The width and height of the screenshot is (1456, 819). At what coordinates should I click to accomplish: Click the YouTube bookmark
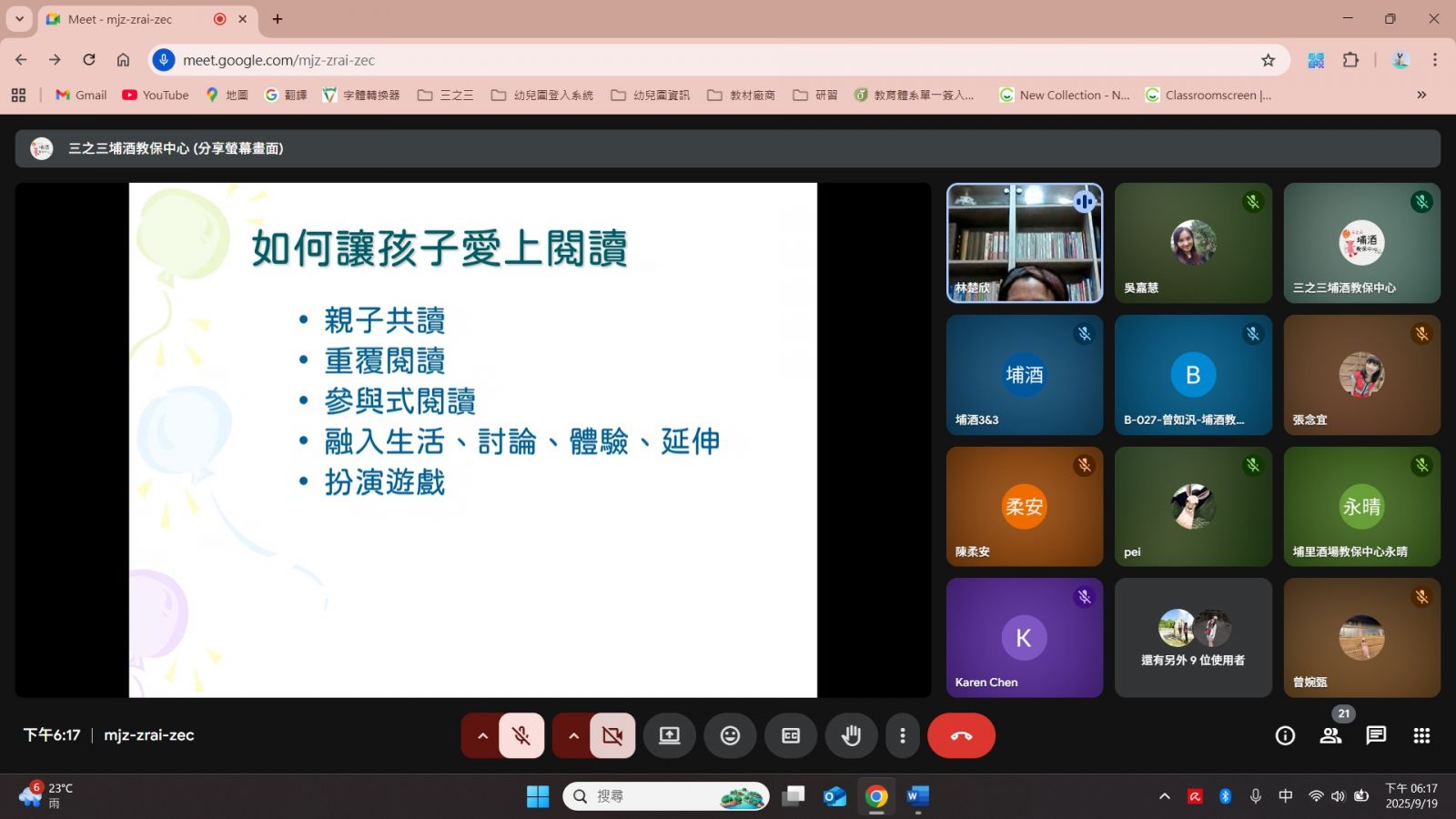pos(156,95)
